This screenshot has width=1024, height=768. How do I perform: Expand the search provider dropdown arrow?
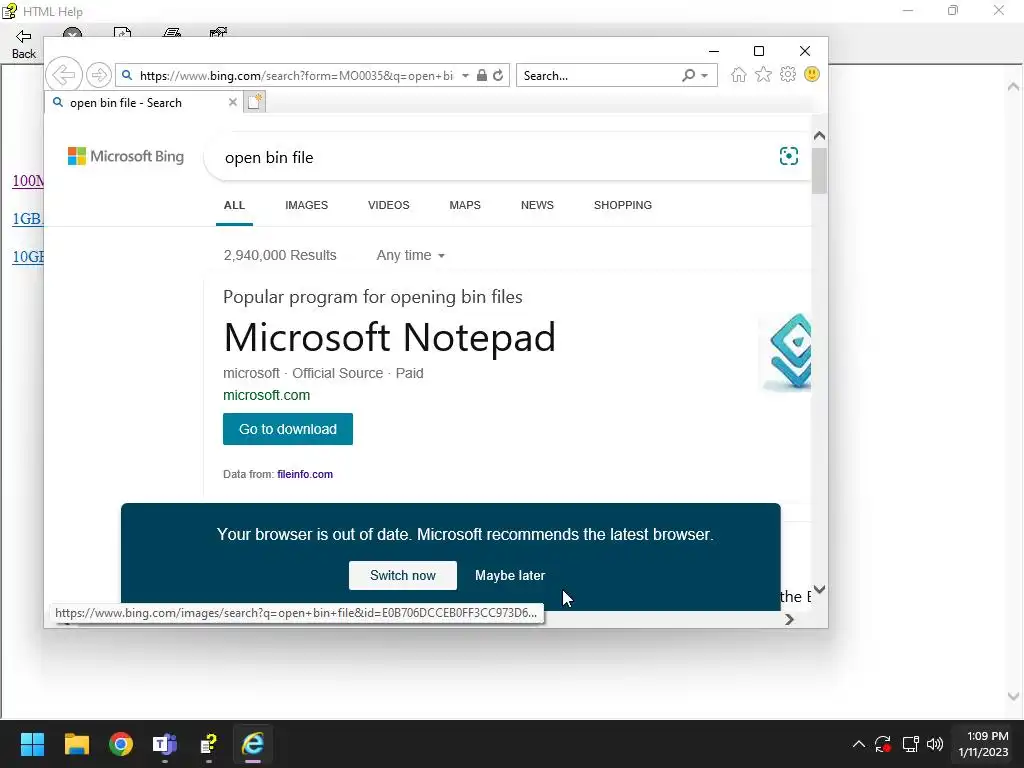tap(705, 76)
